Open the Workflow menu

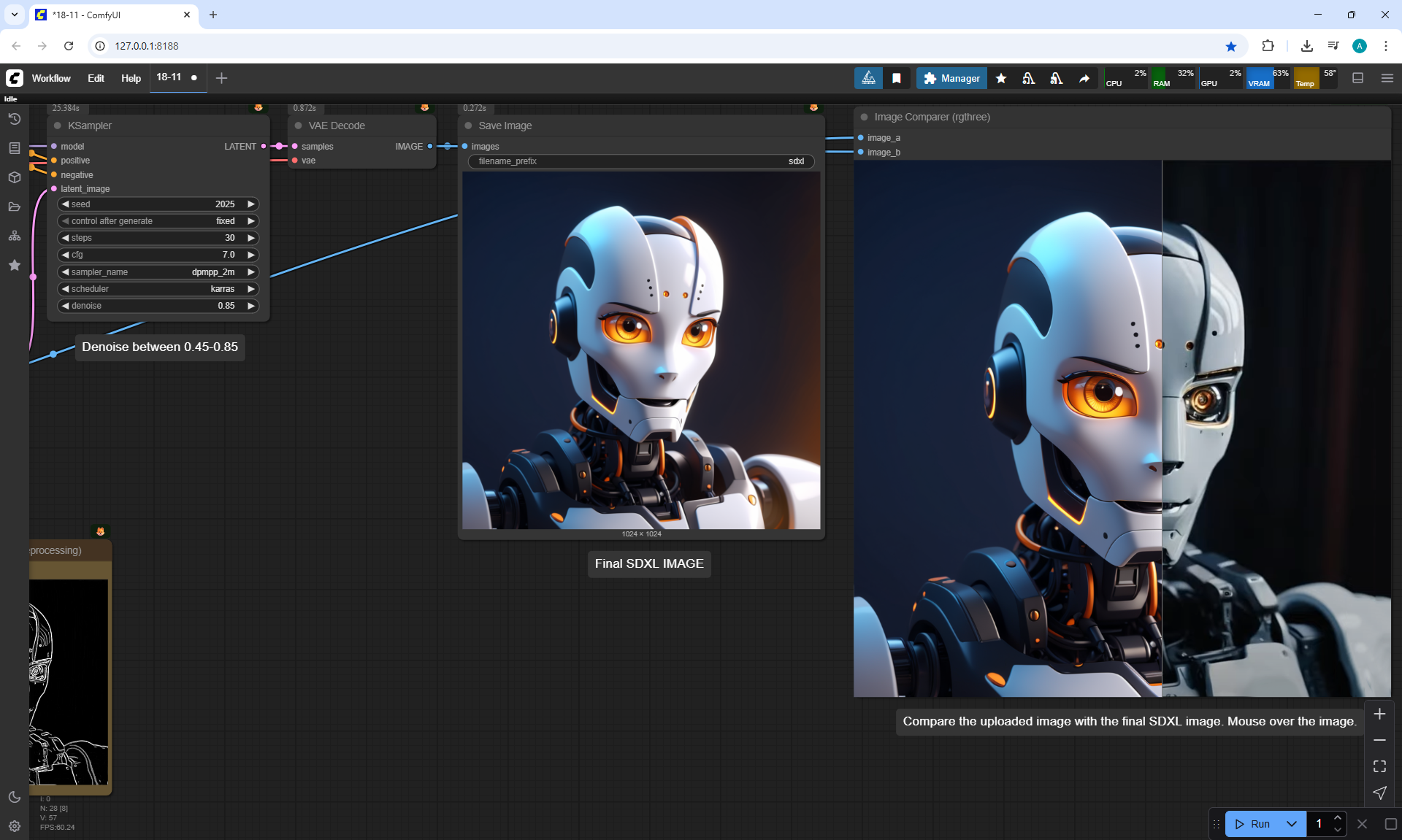51,78
